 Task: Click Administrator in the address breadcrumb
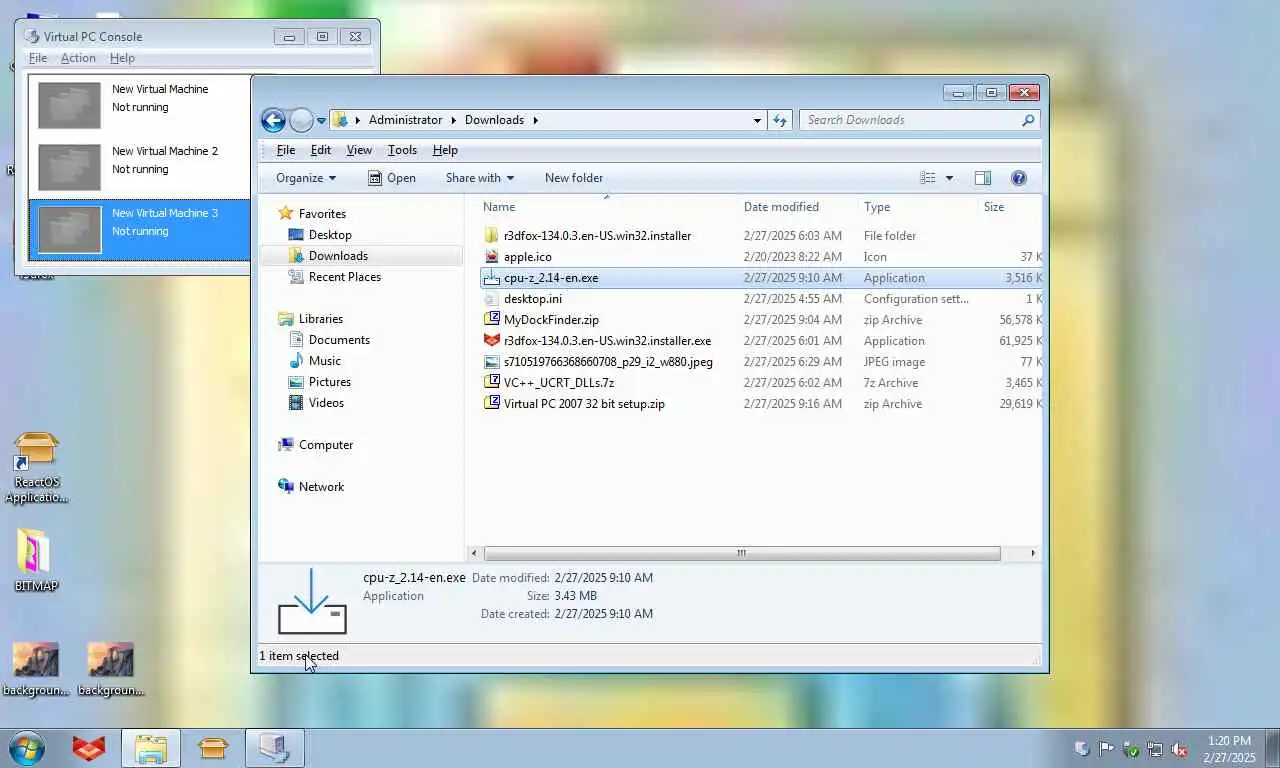[405, 120]
